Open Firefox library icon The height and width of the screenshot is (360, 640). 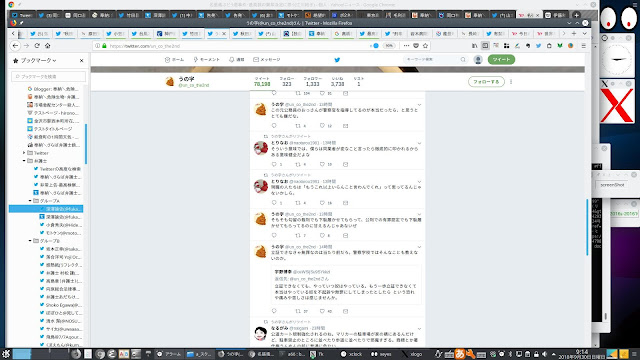point(474,46)
